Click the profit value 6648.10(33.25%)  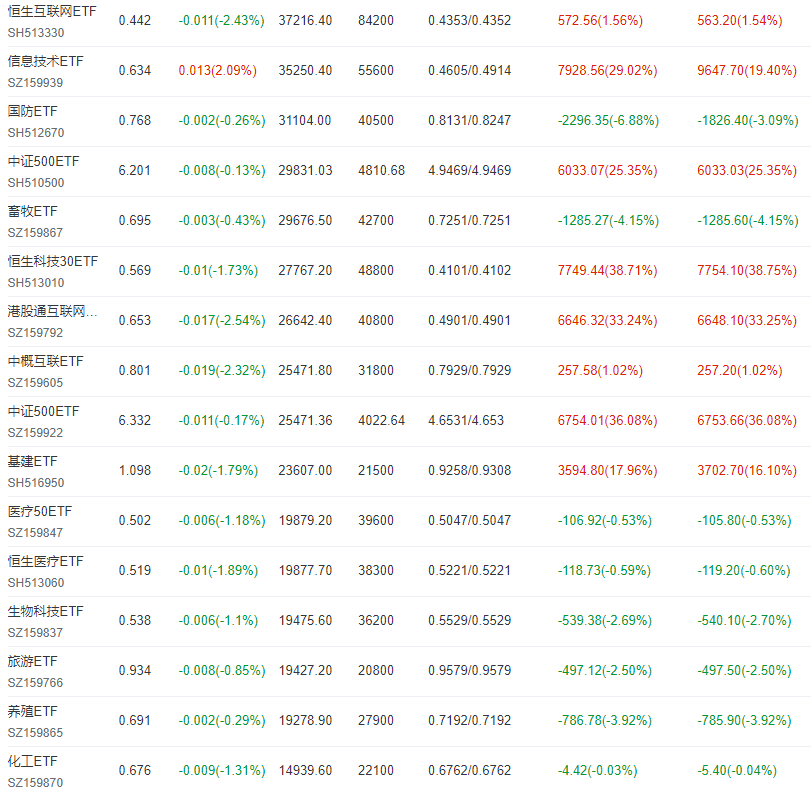pos(747,321)
